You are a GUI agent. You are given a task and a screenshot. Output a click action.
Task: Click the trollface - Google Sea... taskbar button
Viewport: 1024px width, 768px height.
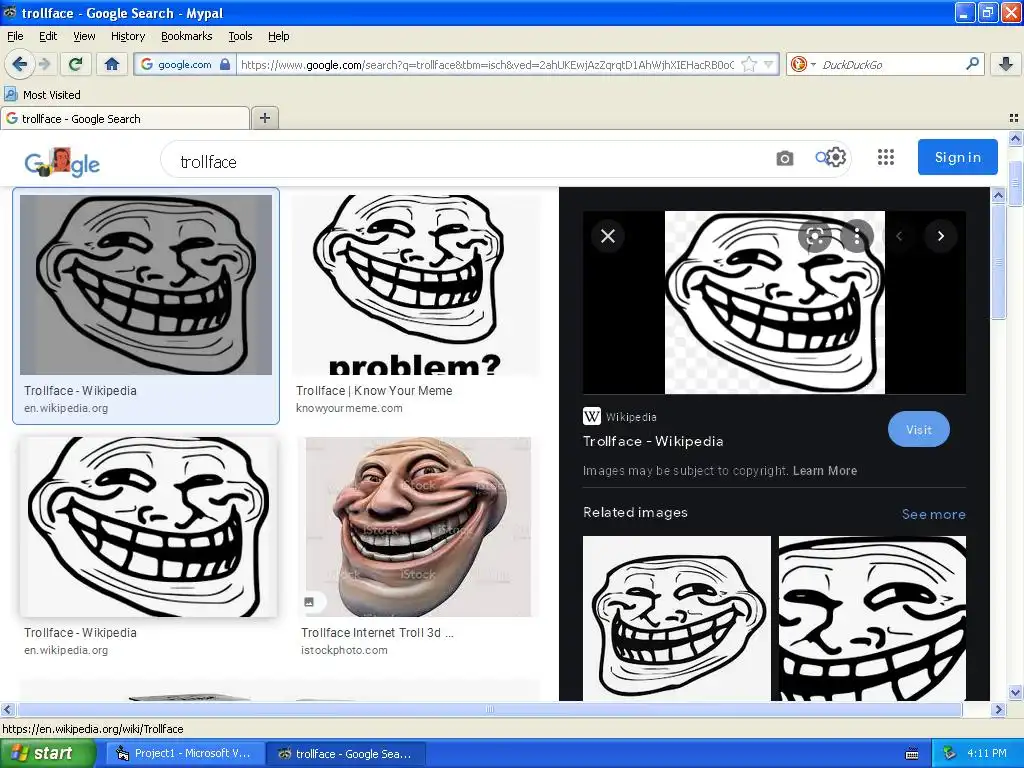(346, 754)
